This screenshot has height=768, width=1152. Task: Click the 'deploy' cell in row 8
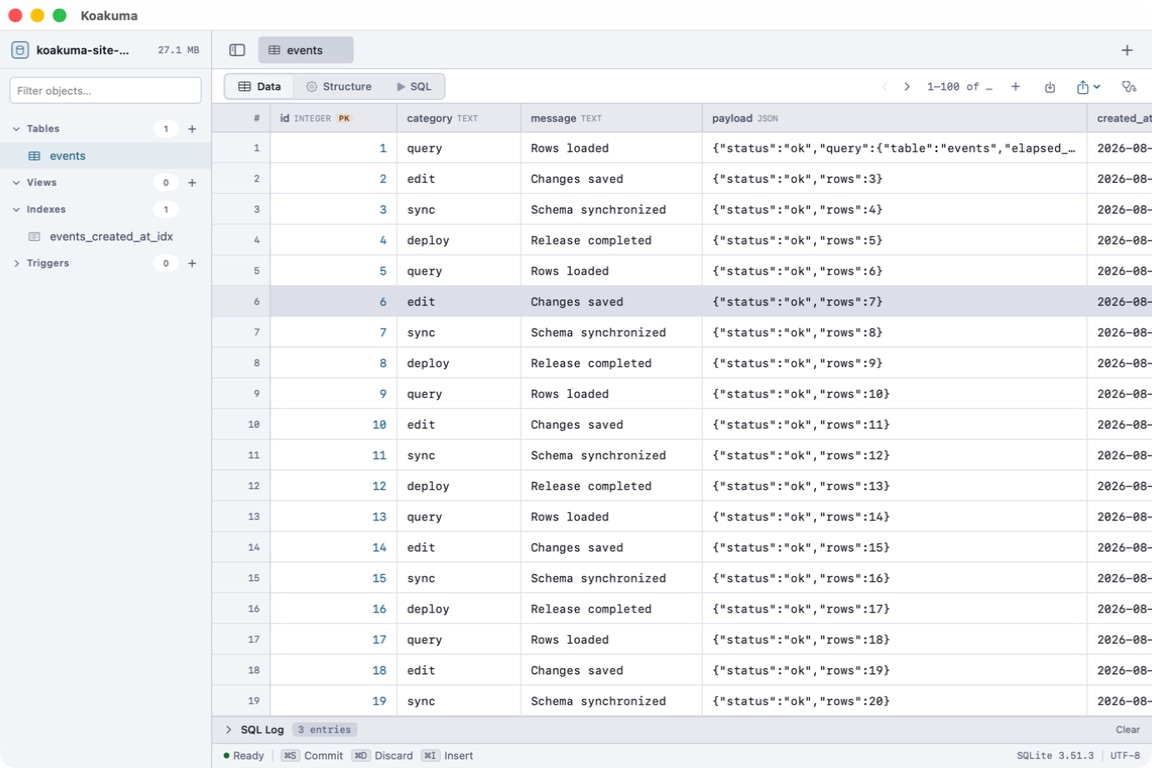pyautogui.click(x=459, y=363)
